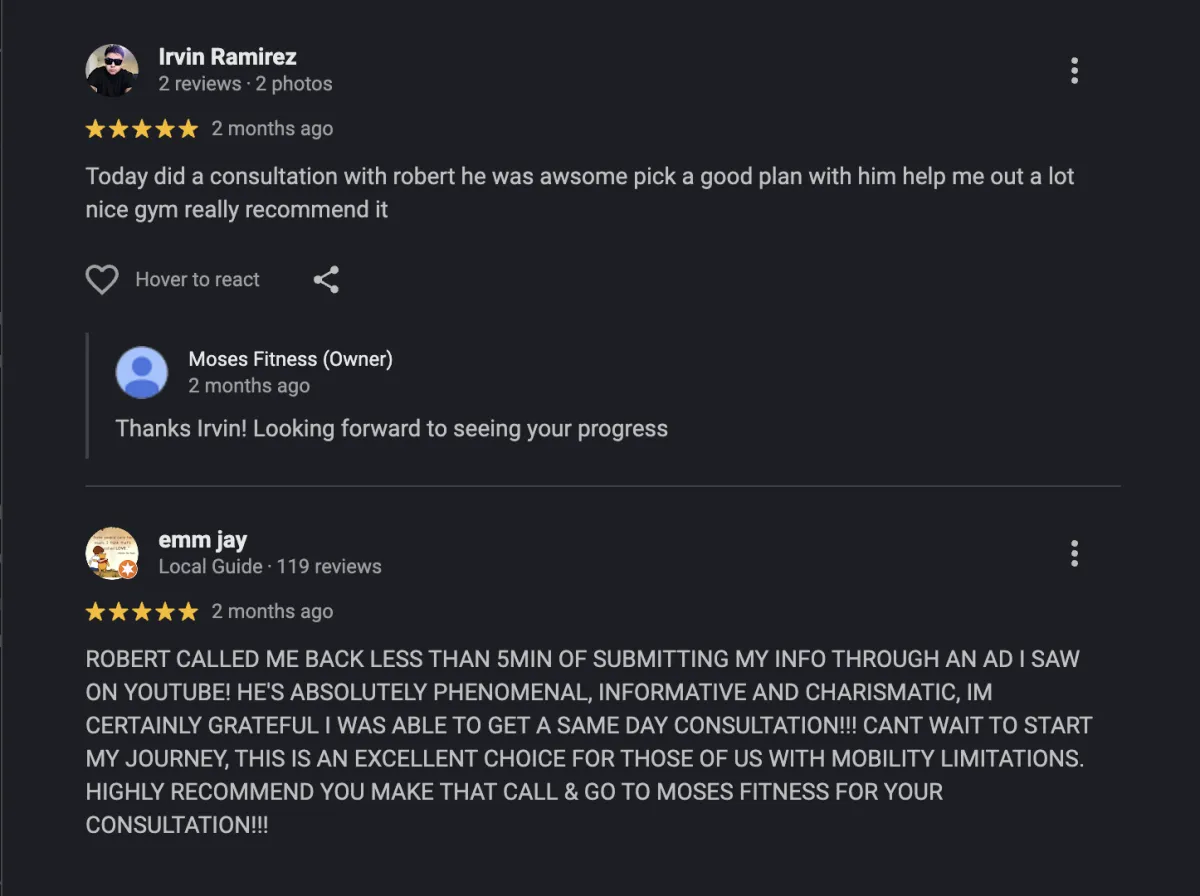Click Irvin Ramirez's profile photo

click(112, 70)
